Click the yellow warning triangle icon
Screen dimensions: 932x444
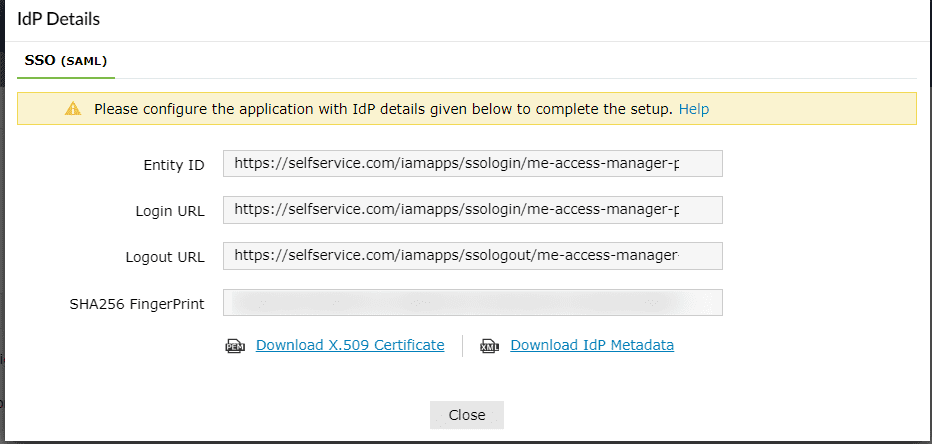(72, 109)
